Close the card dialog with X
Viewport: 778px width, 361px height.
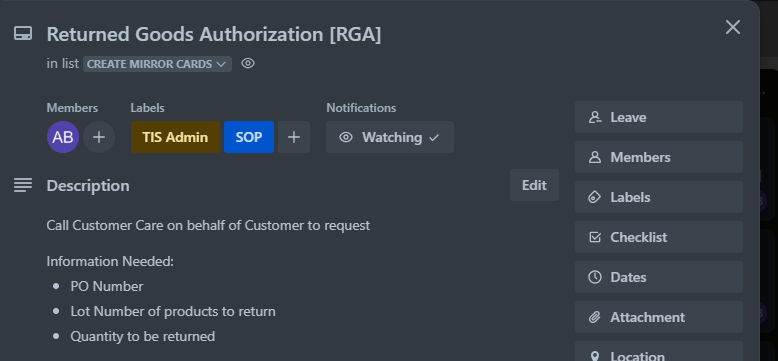[733, 27]
